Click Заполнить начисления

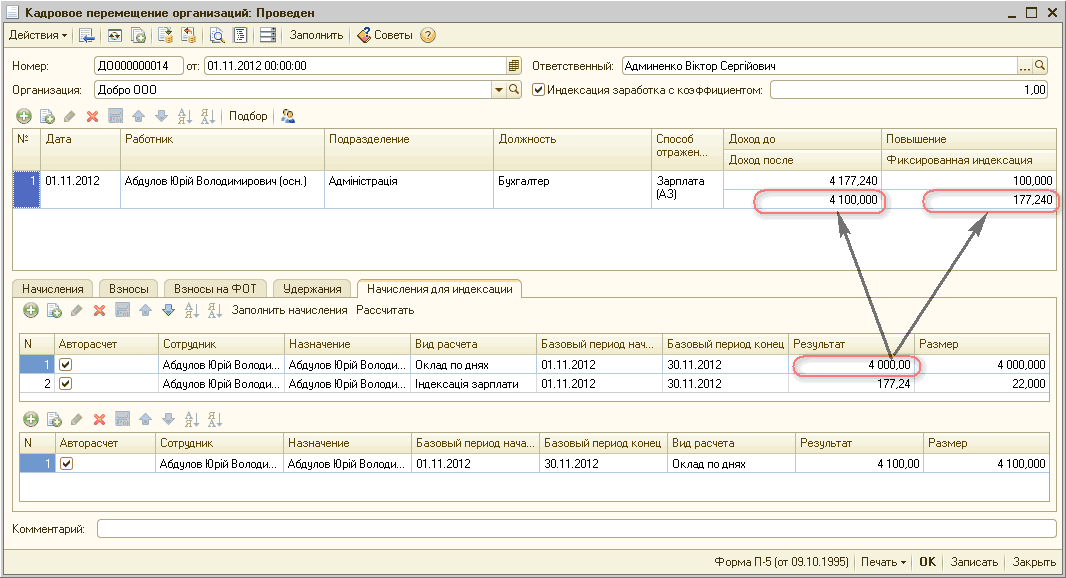click(290, 310)
